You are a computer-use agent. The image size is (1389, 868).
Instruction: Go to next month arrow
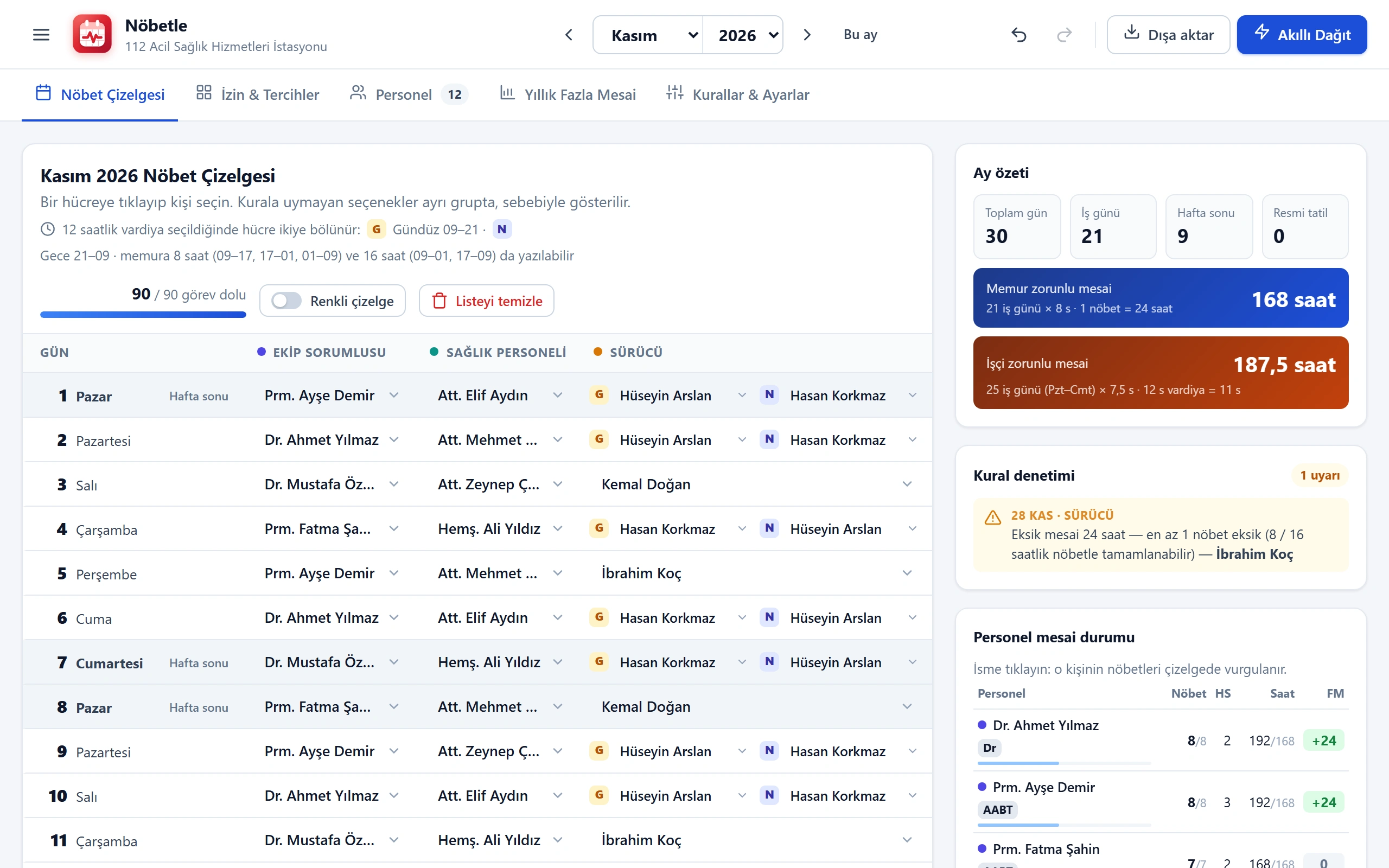[807, 35]
